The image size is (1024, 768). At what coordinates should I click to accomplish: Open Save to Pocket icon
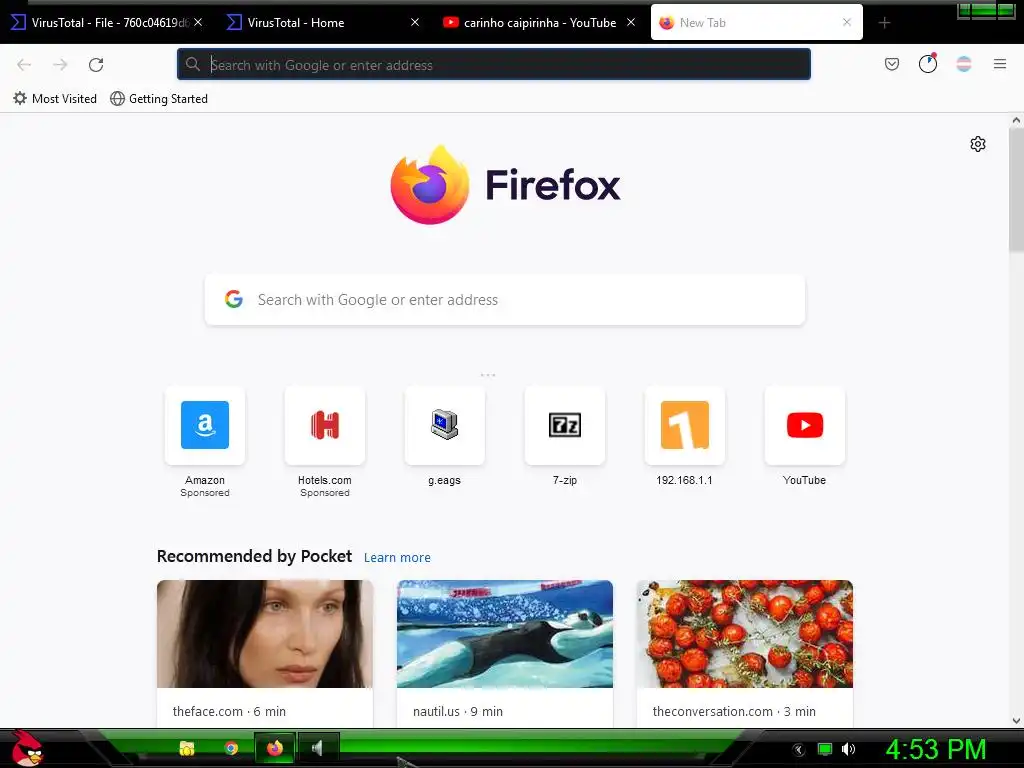tap(891, 64)
